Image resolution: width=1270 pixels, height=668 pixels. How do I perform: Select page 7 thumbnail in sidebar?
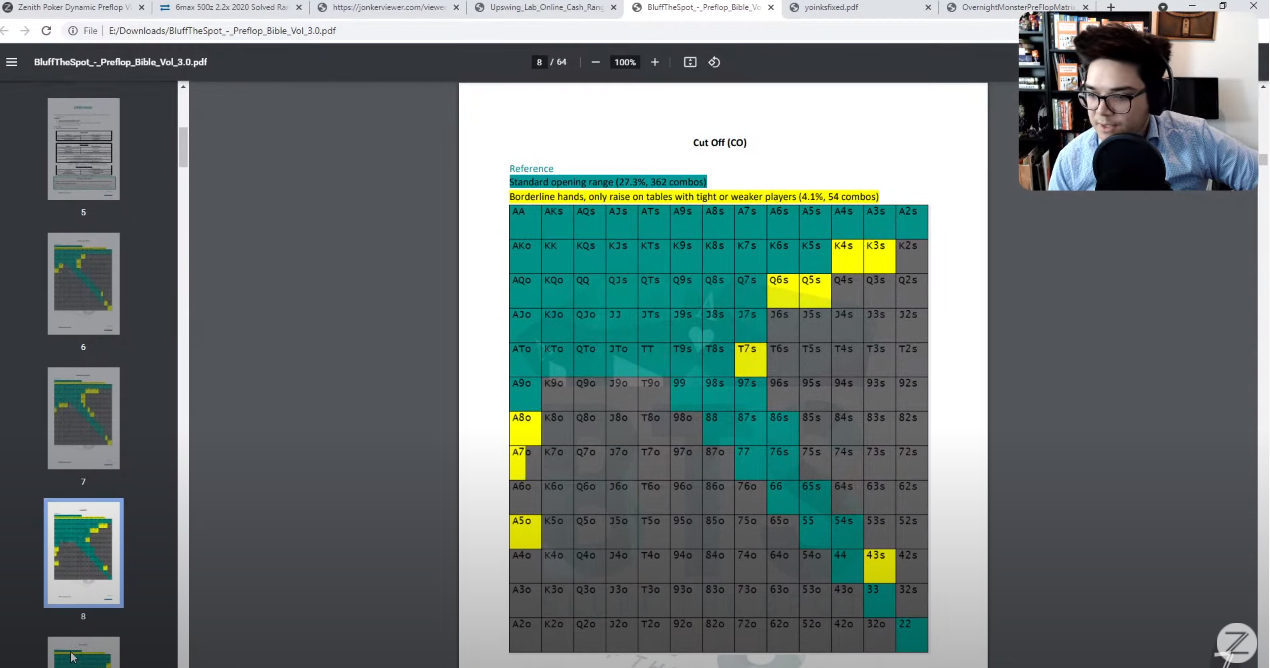tap(83, 418)
